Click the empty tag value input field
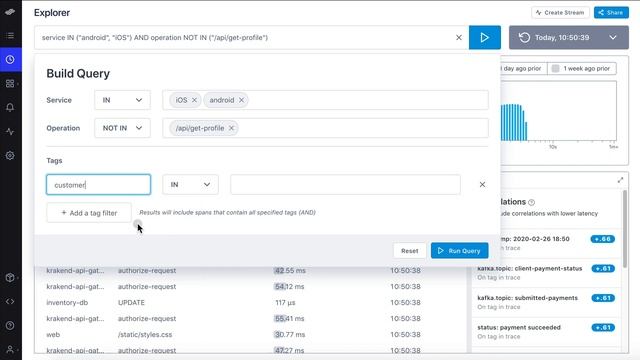The height and width of the screenshot is (360, 640). coord(345,184)
